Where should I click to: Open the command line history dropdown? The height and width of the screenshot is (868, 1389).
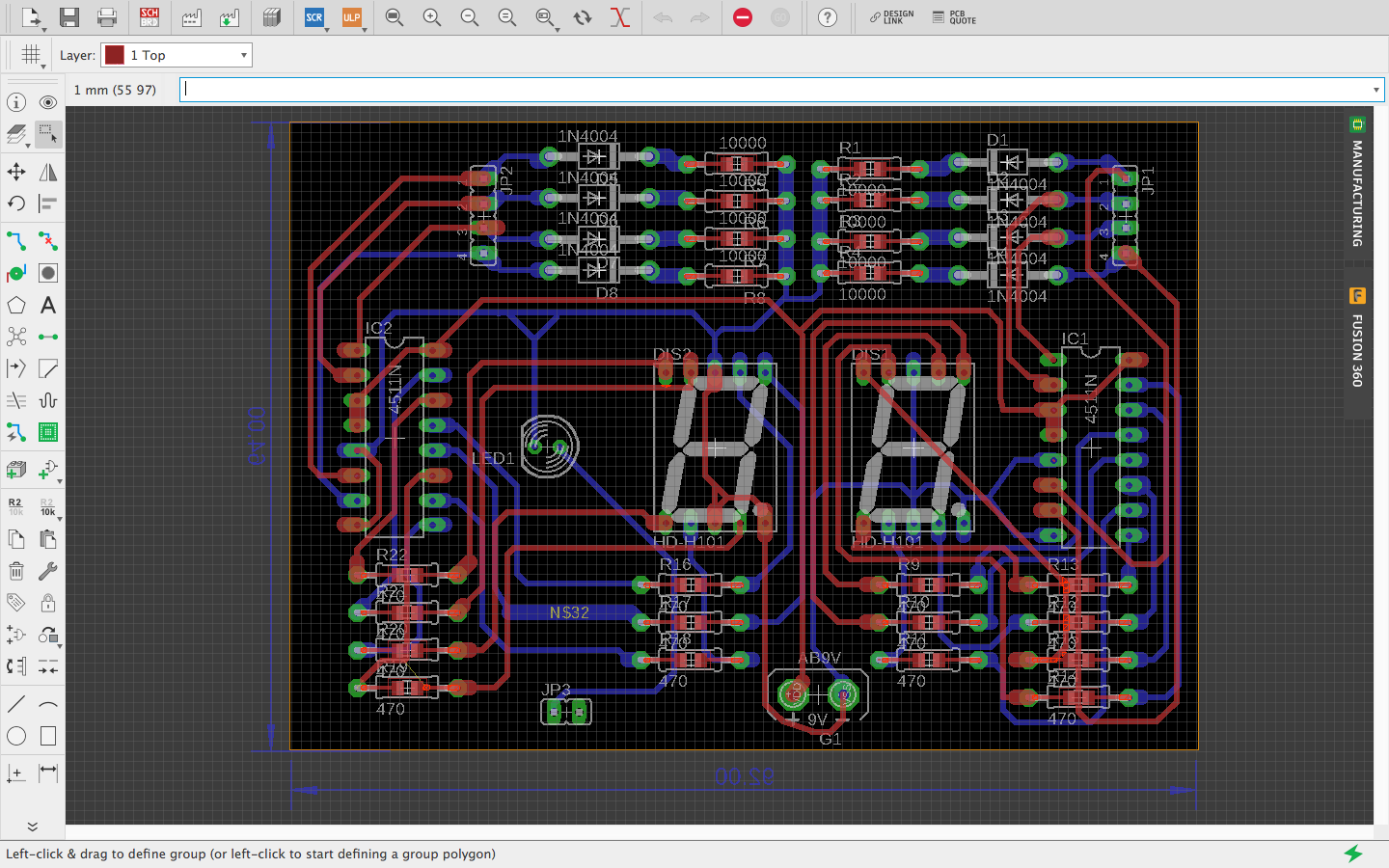pos(1374,89)
